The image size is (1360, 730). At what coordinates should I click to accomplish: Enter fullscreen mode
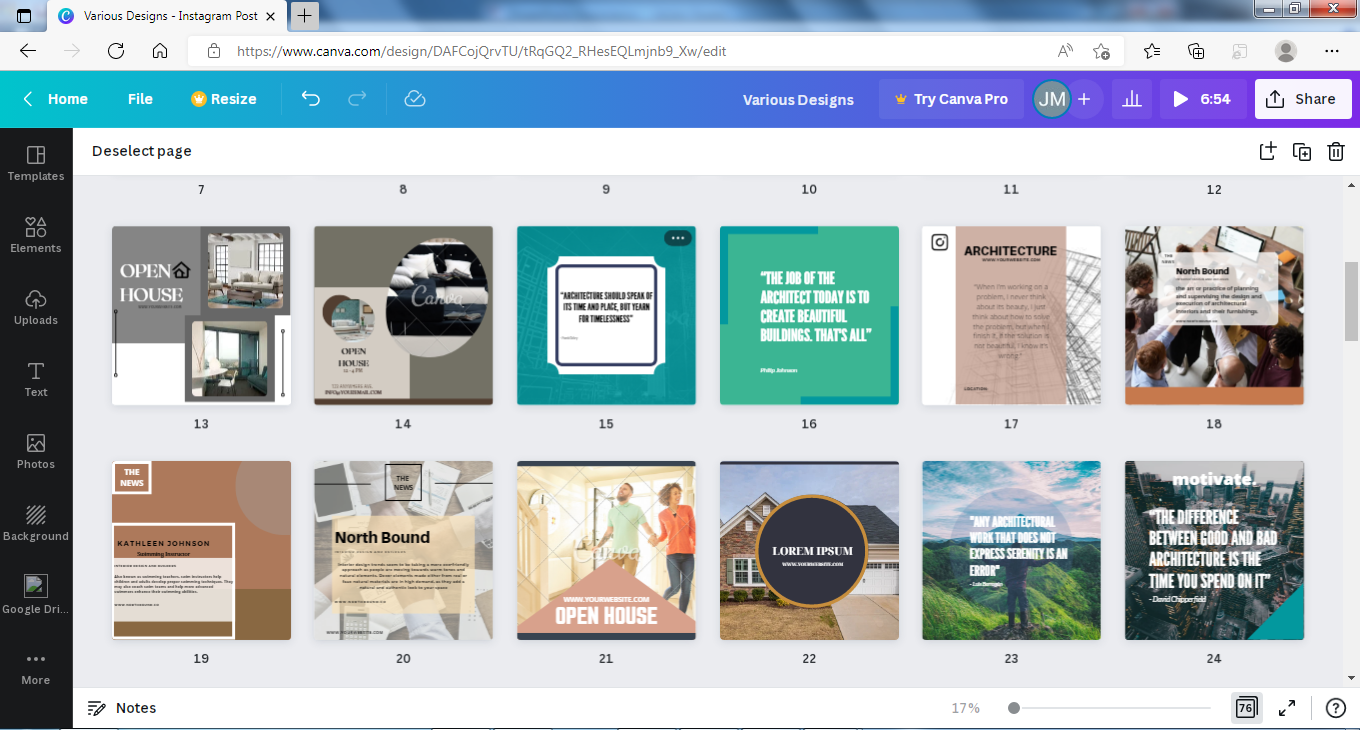coord(1288,708)
